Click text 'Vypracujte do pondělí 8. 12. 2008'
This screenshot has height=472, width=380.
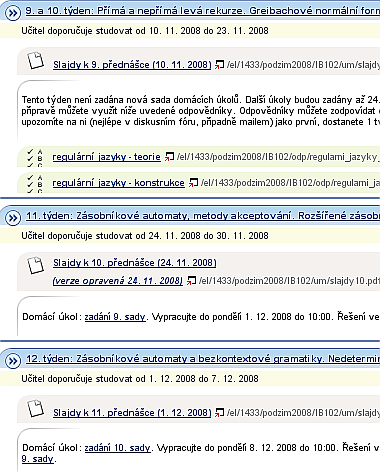point(232,448)
